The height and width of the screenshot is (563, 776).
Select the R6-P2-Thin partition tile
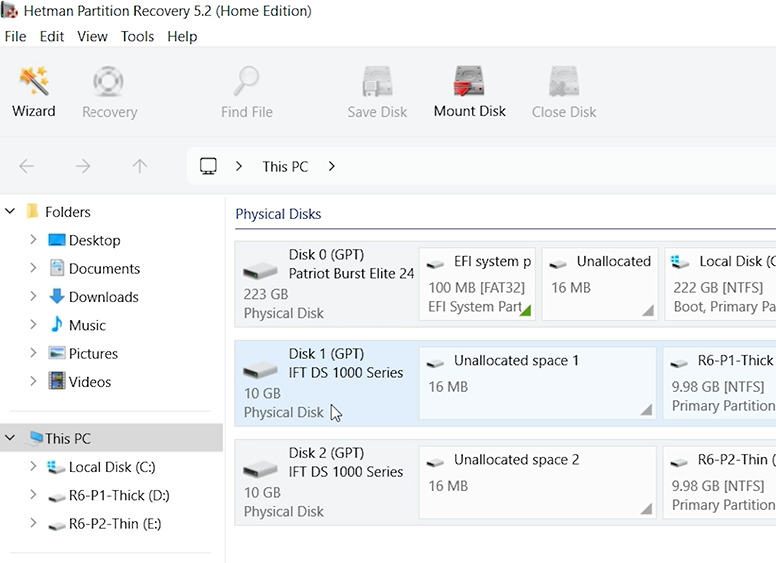(x=720, y=482)
